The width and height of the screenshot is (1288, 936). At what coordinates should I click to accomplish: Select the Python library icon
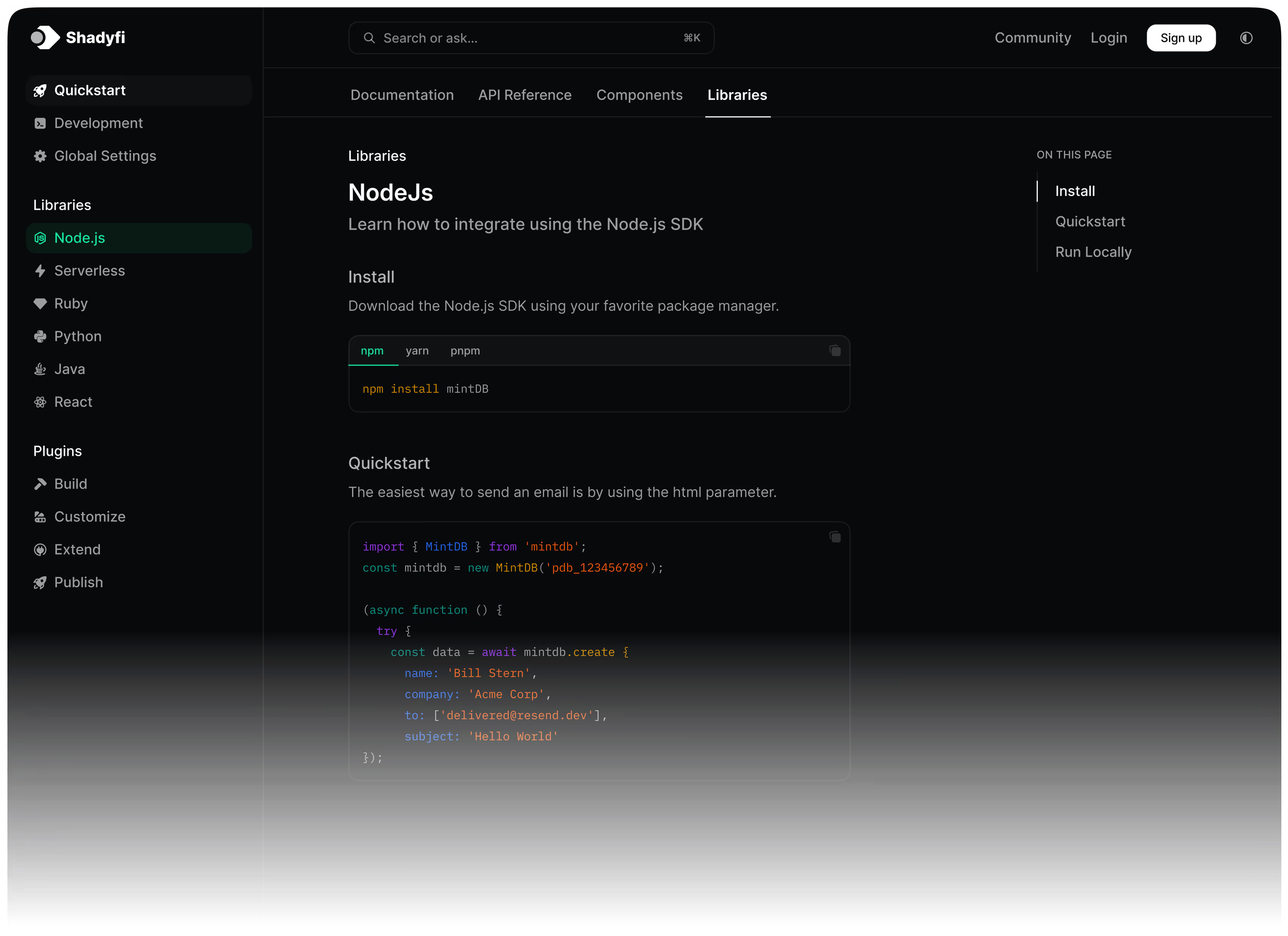40,336
